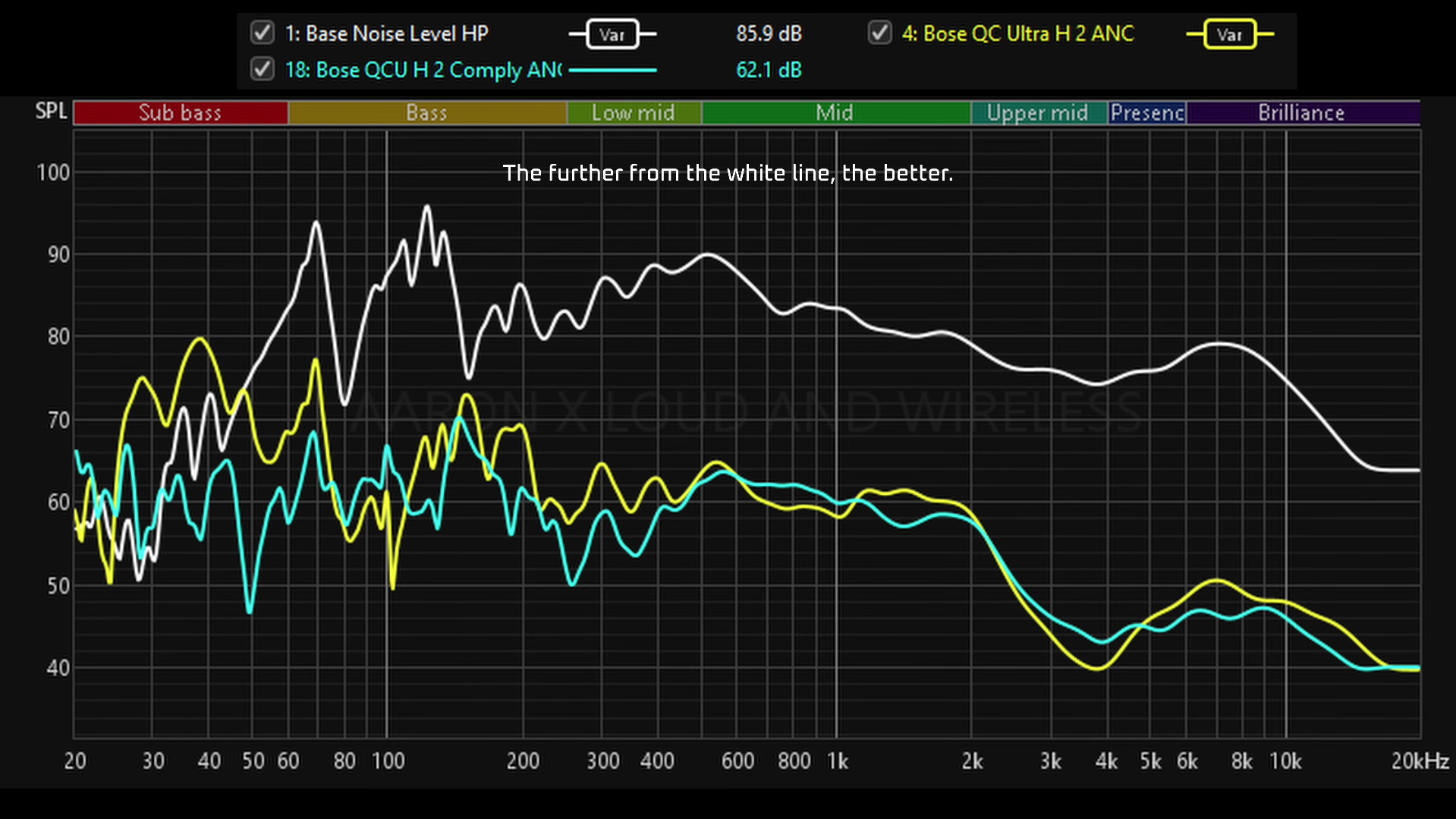Click the 'further from the white line' caption
The height and width of the screenshot is (819, 1456).
pyautogui.click(x=728, y=173)
